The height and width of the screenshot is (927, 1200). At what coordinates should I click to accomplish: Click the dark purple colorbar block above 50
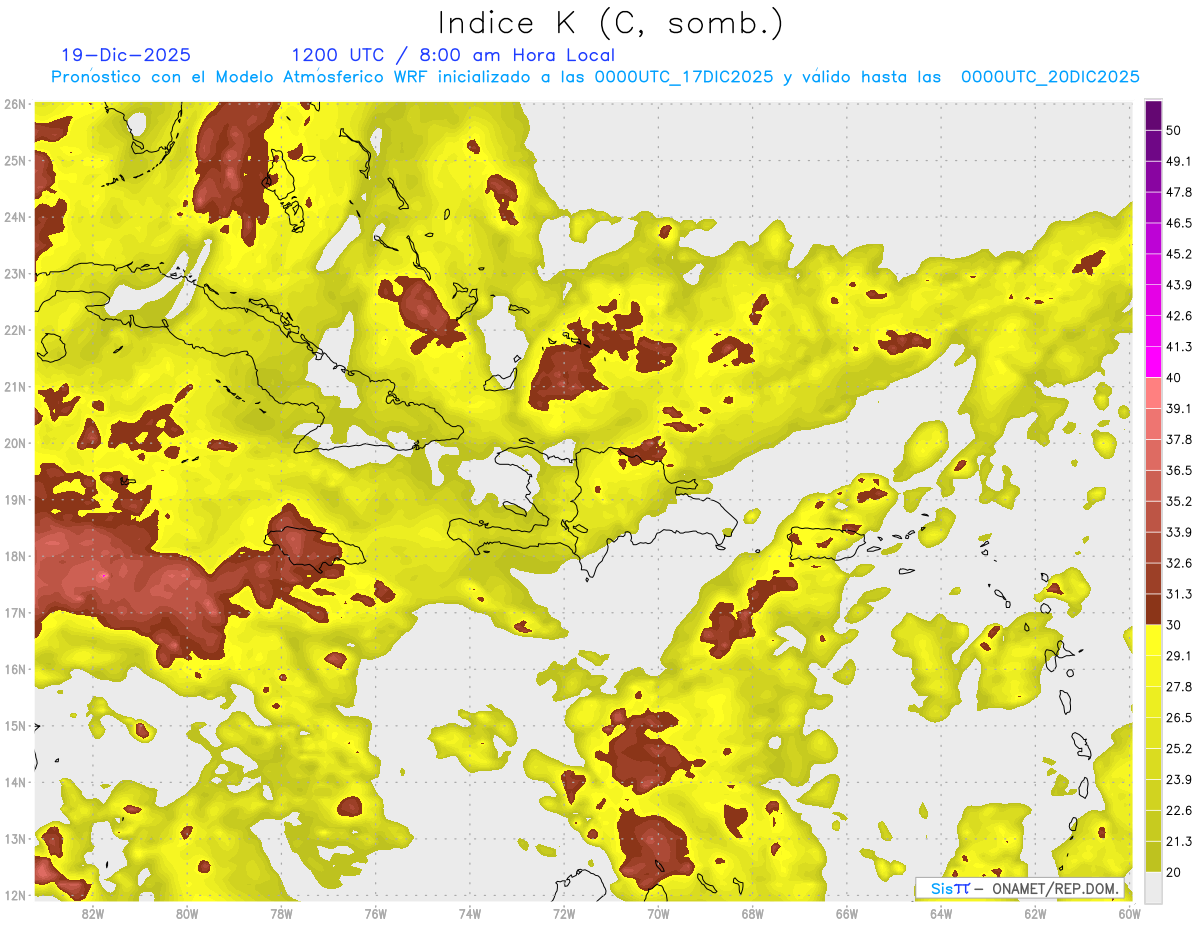(x=1153, y=115)
